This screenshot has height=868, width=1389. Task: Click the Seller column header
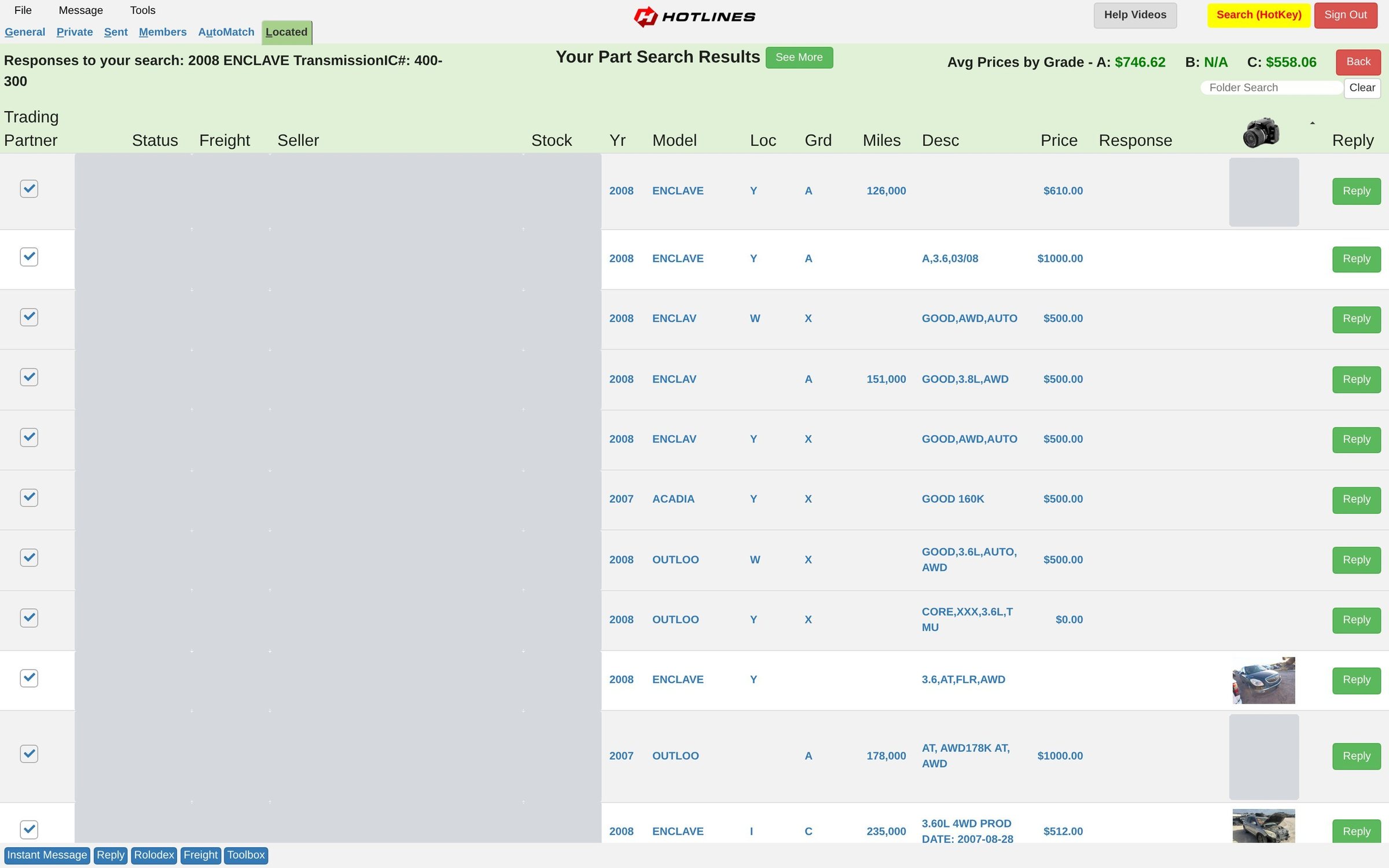click(x=298, y=141)
